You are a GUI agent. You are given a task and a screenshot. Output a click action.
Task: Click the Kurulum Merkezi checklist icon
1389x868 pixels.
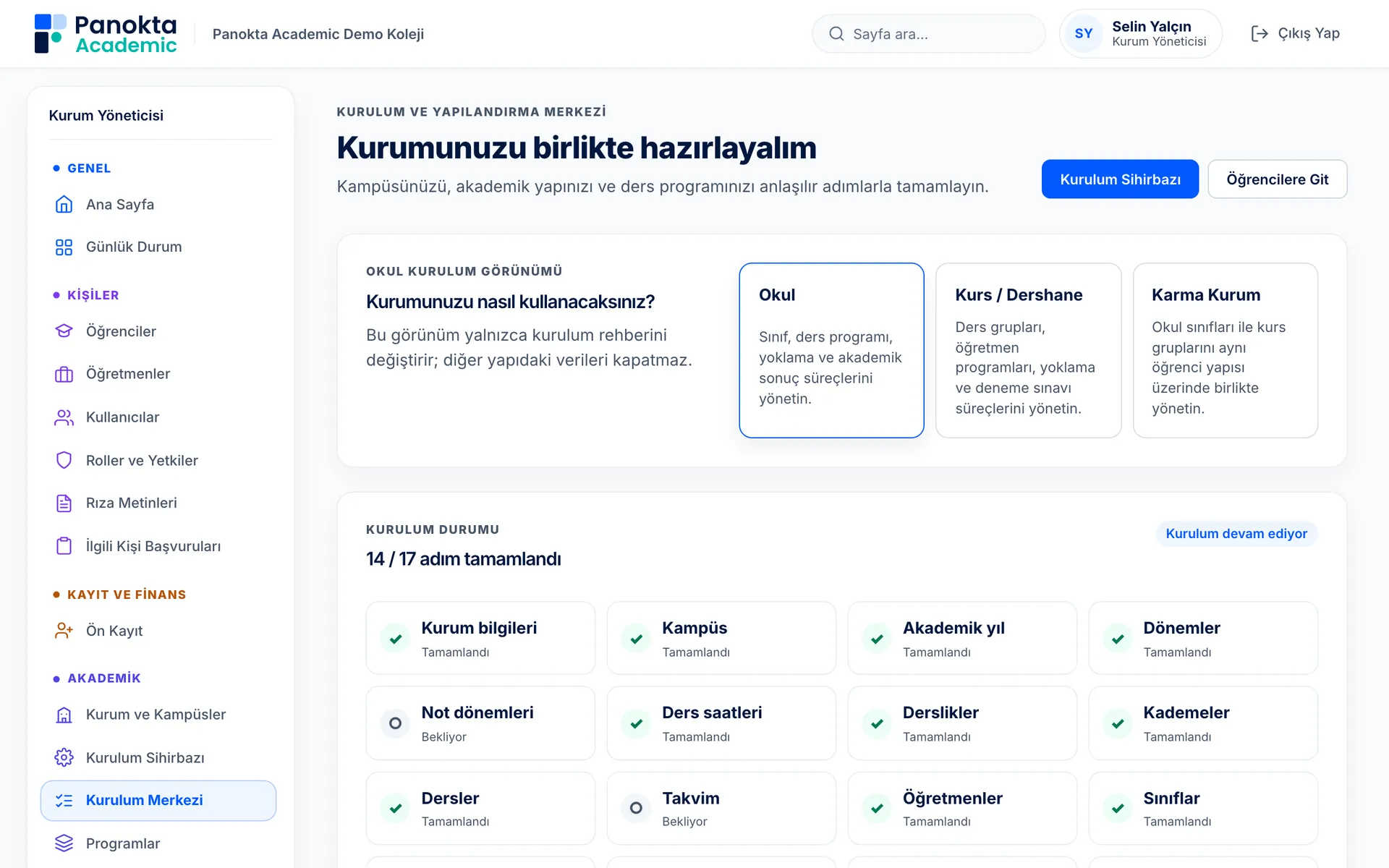point(64,801)
